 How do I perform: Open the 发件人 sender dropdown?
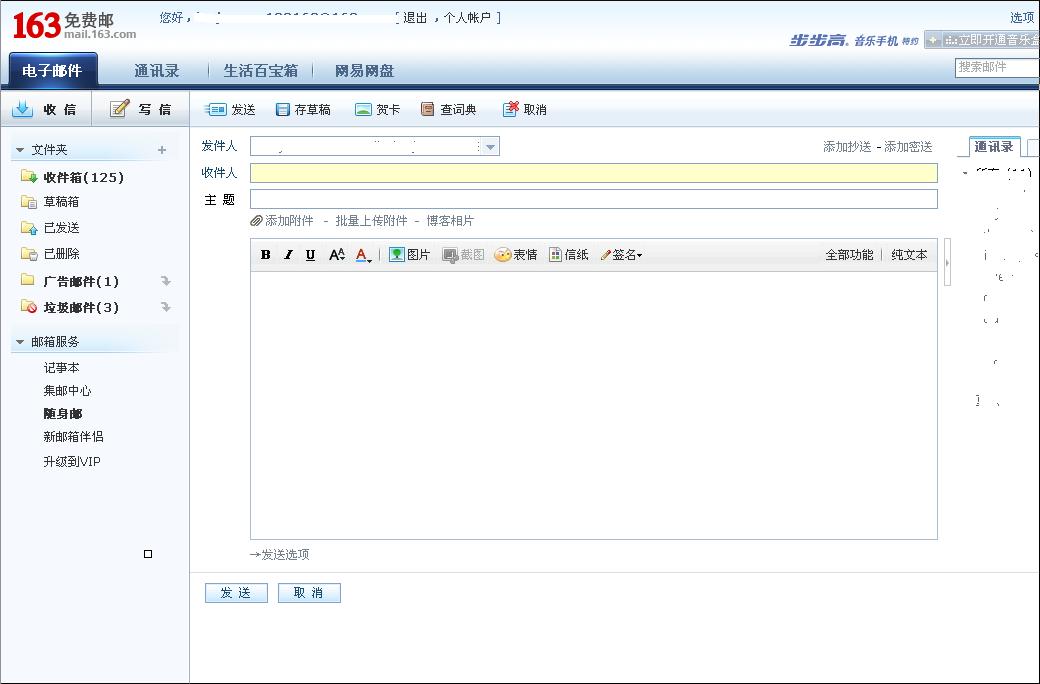[x=490, y=147]
